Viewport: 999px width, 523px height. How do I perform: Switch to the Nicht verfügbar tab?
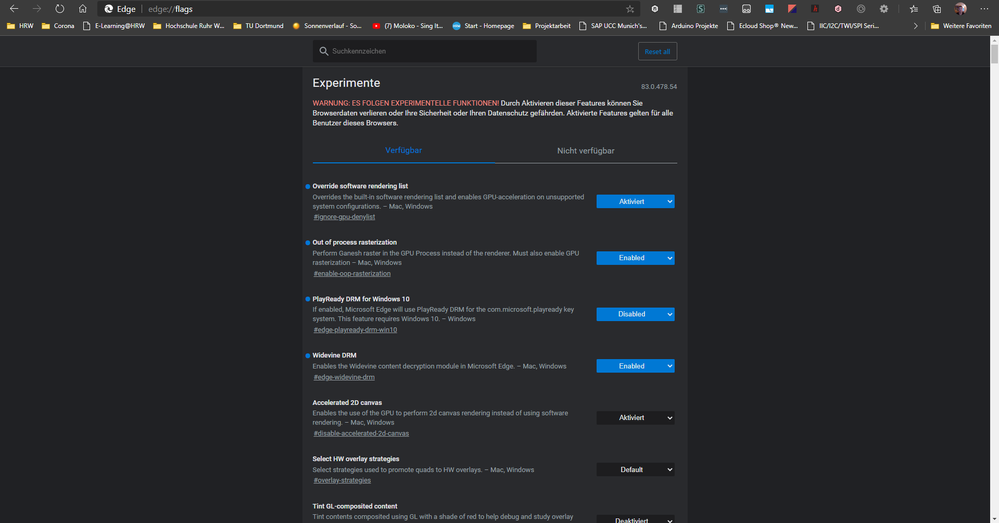click(586, 151)
